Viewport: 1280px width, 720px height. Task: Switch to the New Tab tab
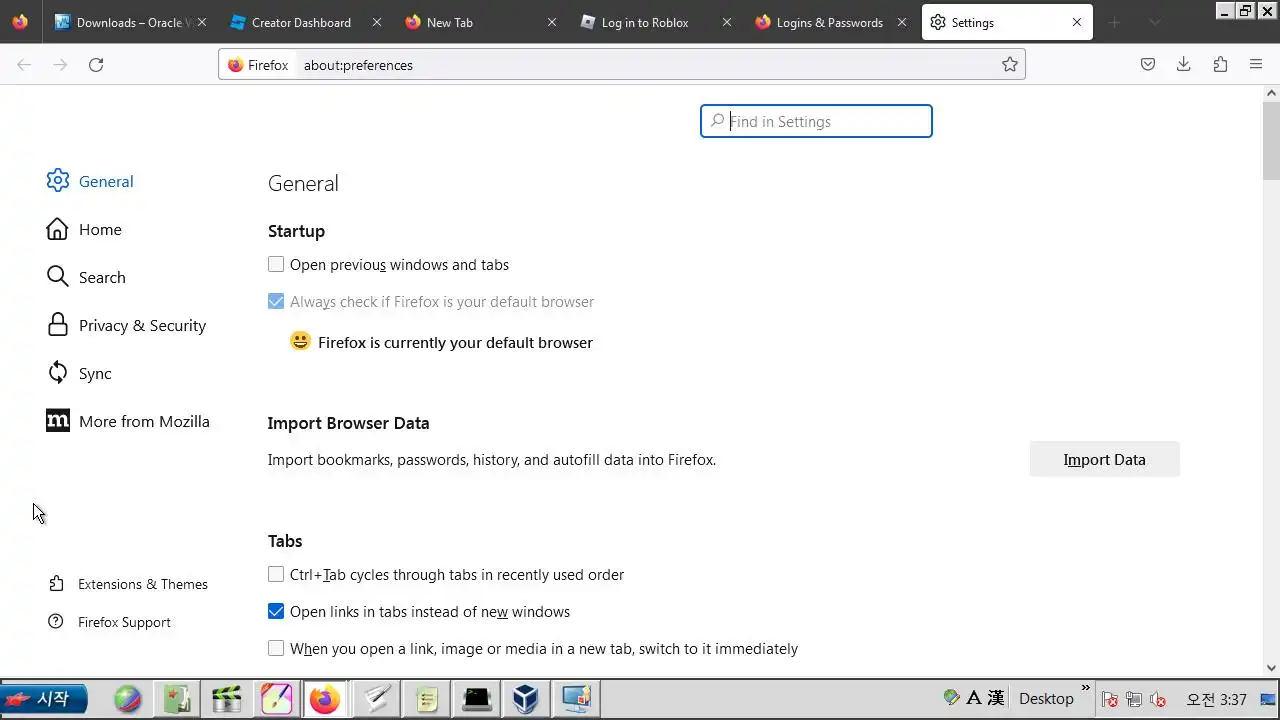[480, 22]
